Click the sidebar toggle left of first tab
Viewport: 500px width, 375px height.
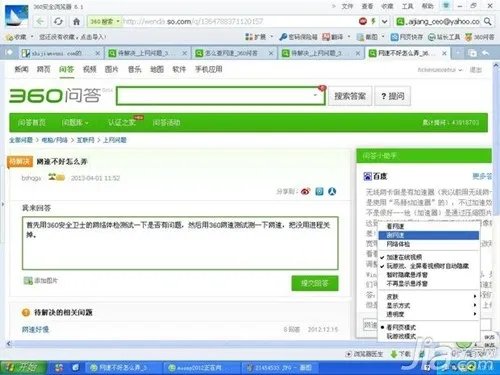coord(9,52)
